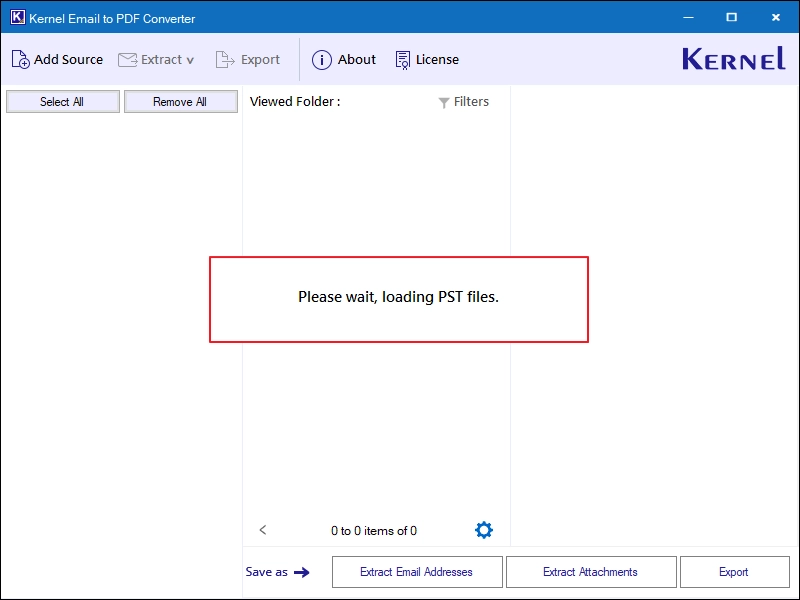Click the Kernel logo
Screen dimensions: 800x600
734,59
